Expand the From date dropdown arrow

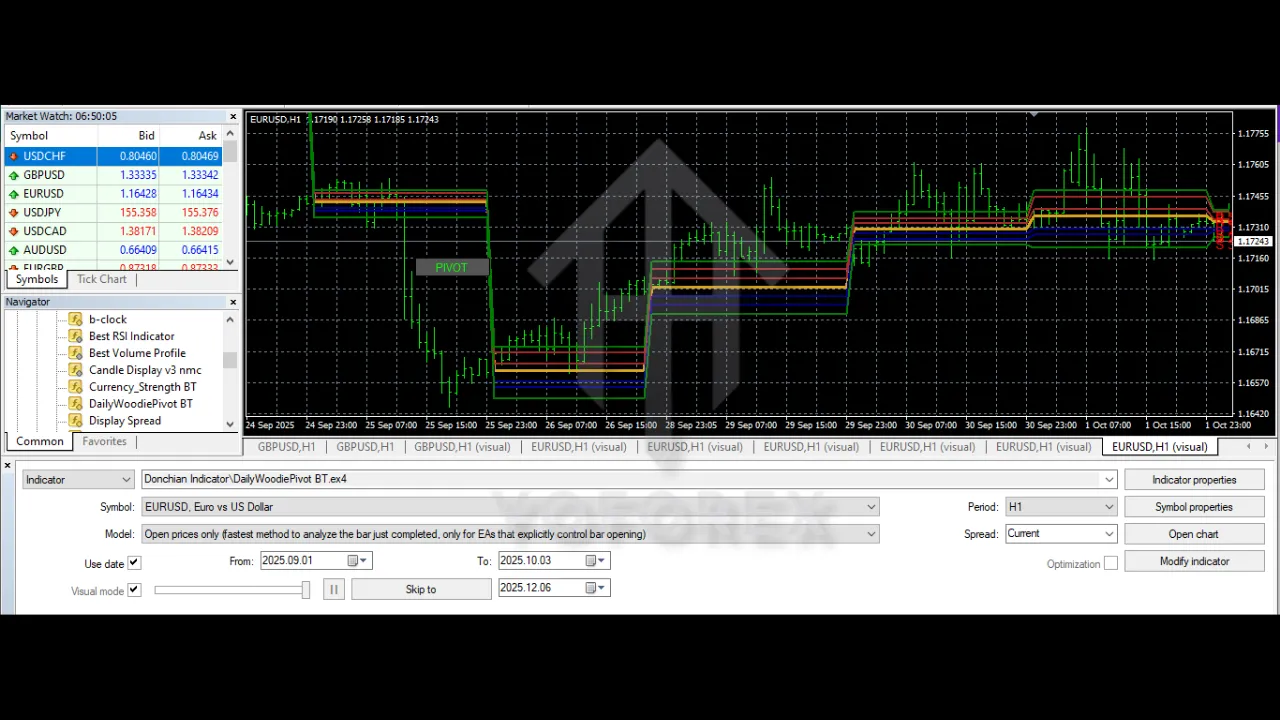364,561
